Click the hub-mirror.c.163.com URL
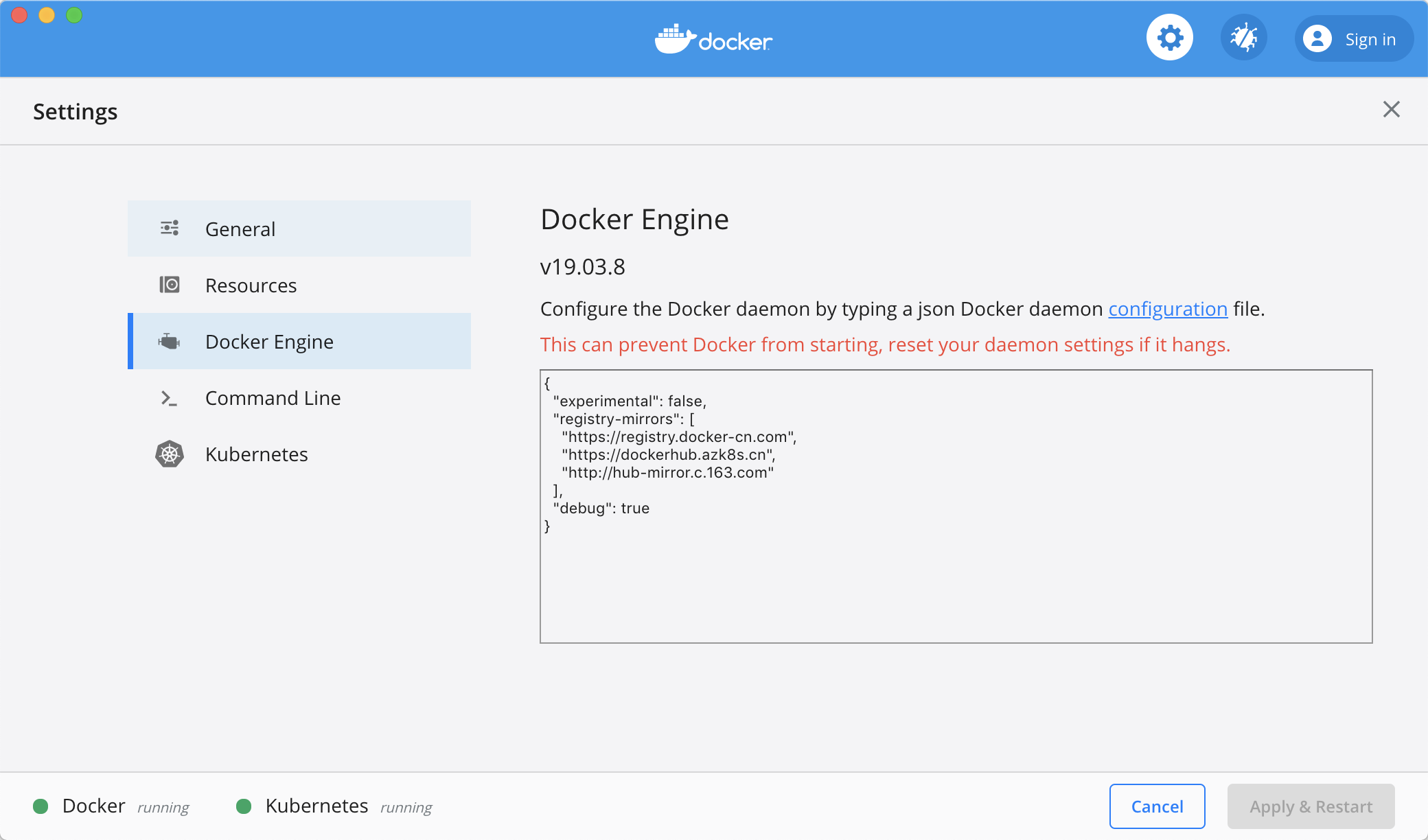The width and height of the screenshot is (1428, 840). pyautogui.click(x=667, y=472)
